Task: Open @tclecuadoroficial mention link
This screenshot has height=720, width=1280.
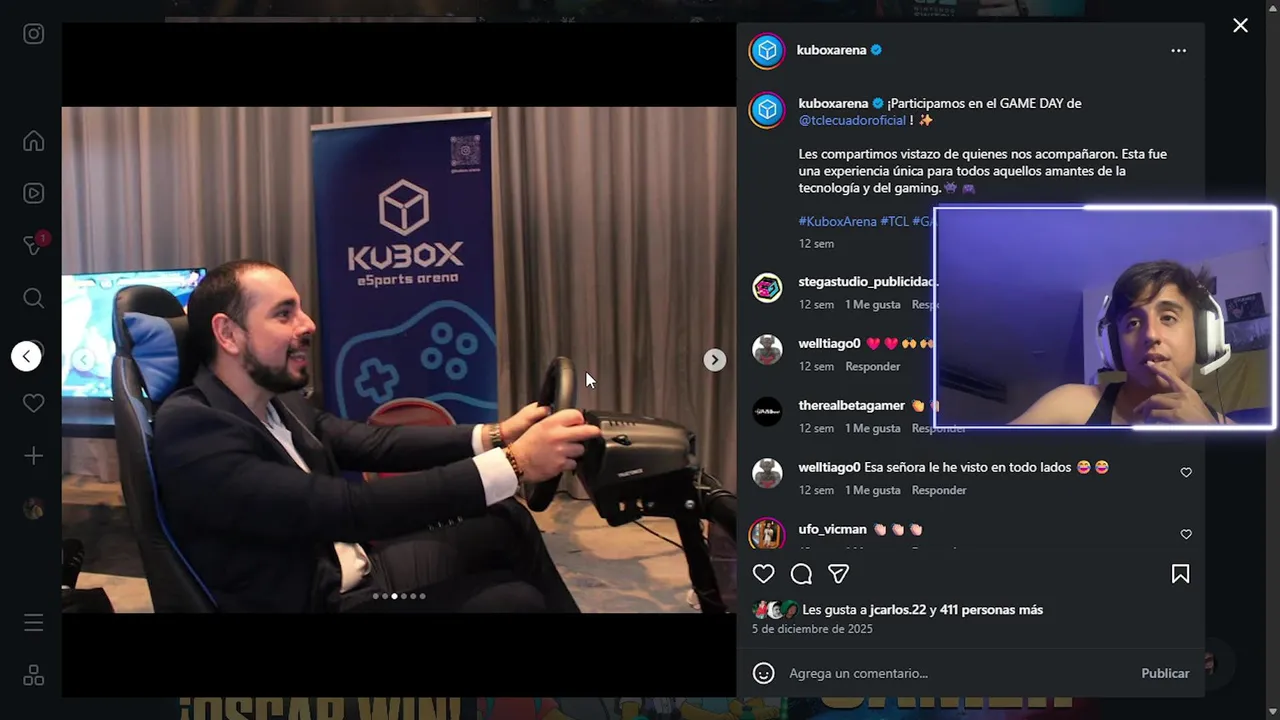Action: [x=852, y=120]
